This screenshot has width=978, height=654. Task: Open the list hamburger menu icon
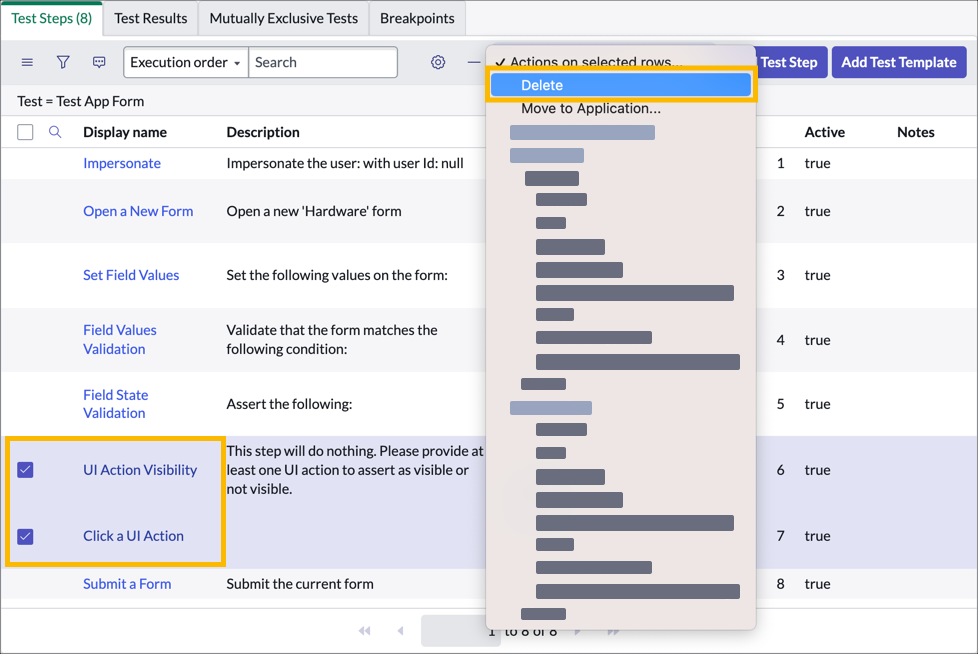click(27, 62)
